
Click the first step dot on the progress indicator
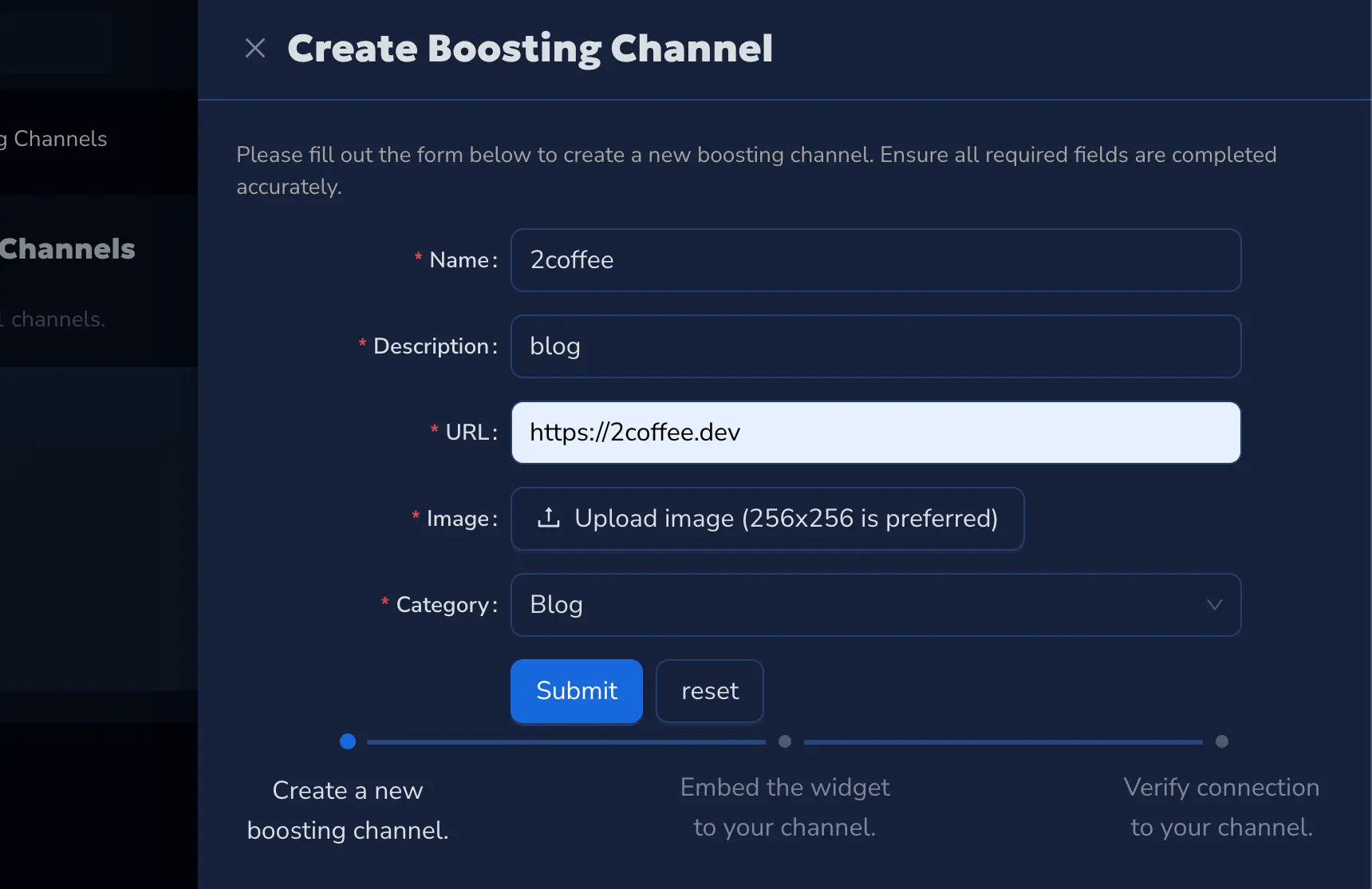tap(347, 741)
